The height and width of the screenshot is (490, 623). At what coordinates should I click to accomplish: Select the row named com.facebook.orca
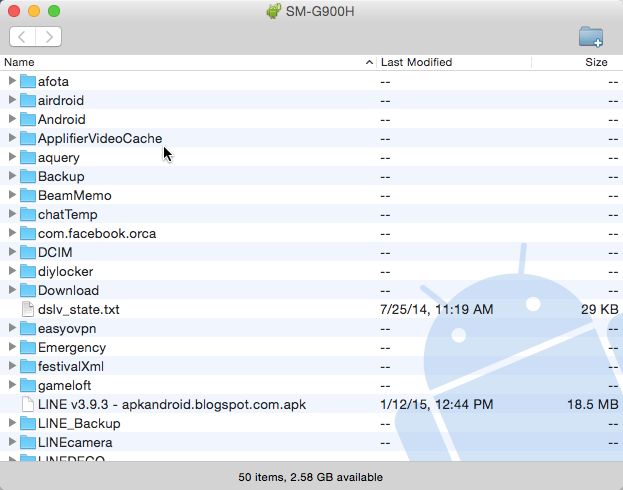click(x=312, y=233)
